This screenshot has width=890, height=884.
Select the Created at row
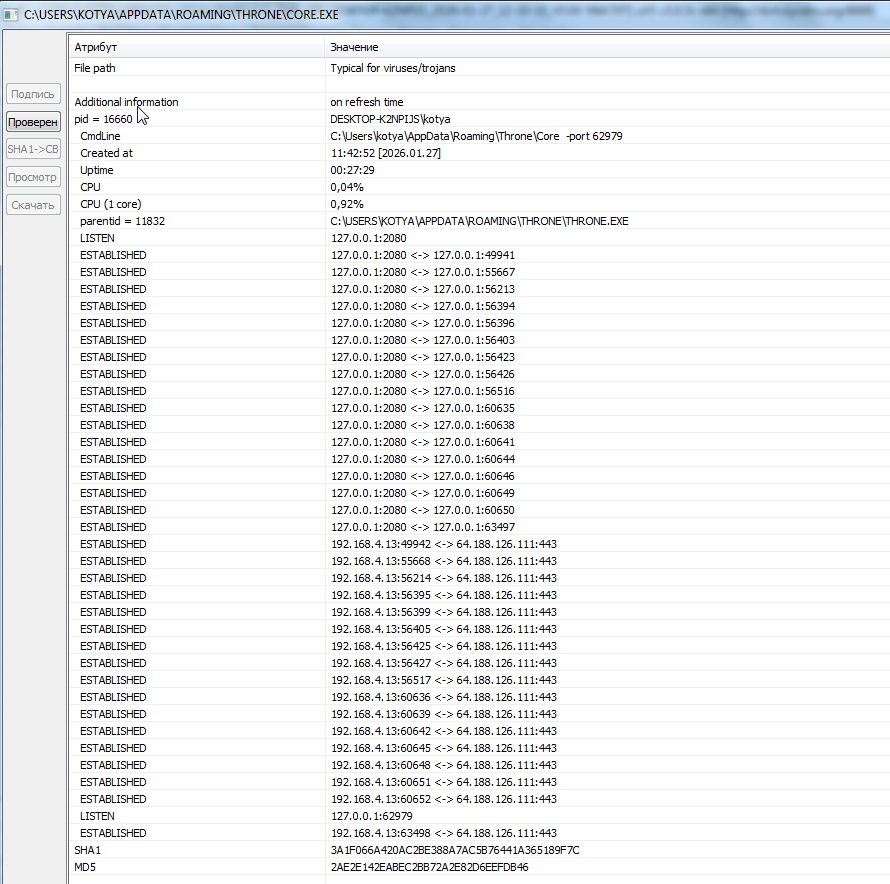pyautogui.click(x=479, y=153)
